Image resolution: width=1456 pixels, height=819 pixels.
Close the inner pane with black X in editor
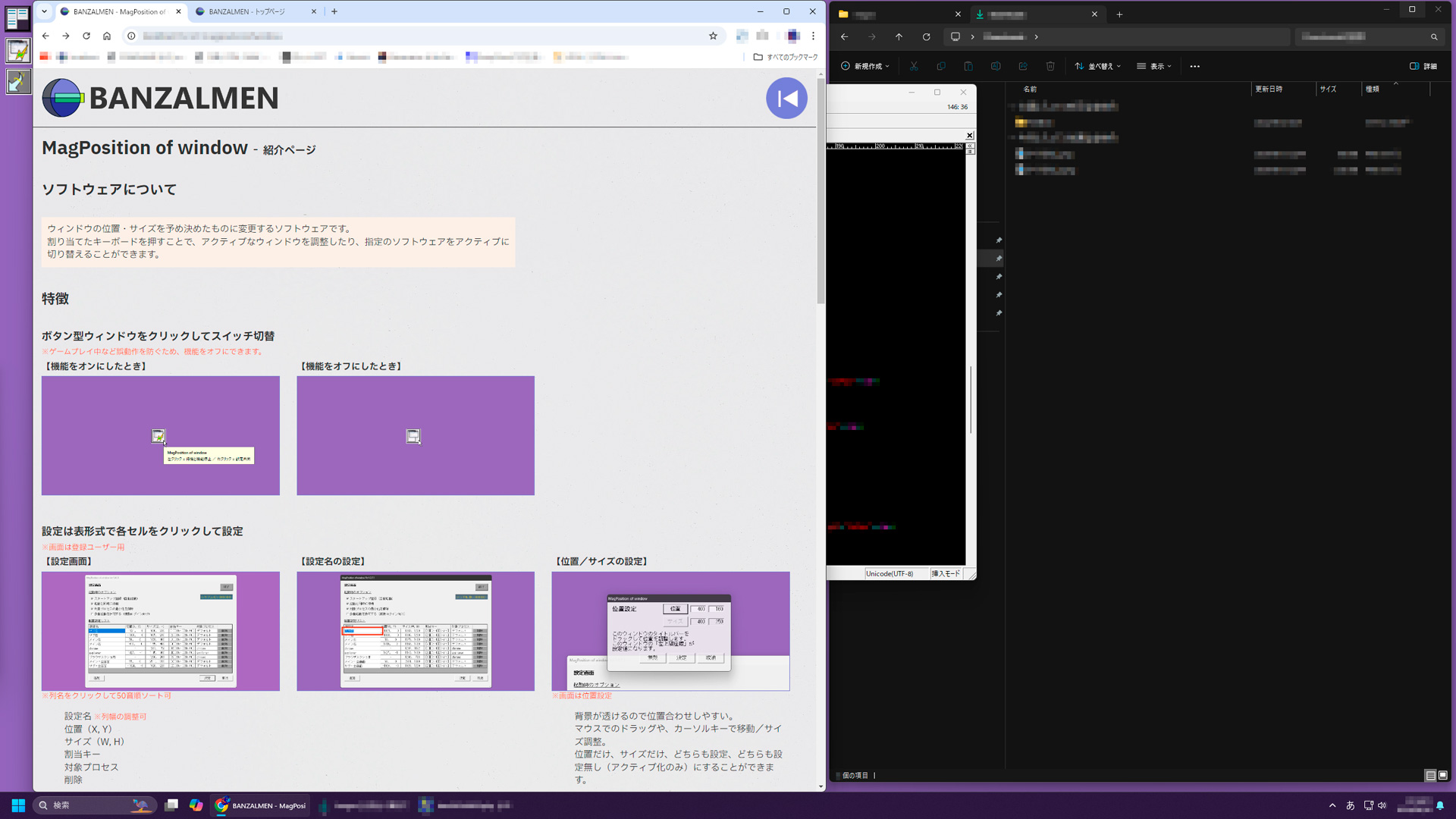click(x=969, y=135)
